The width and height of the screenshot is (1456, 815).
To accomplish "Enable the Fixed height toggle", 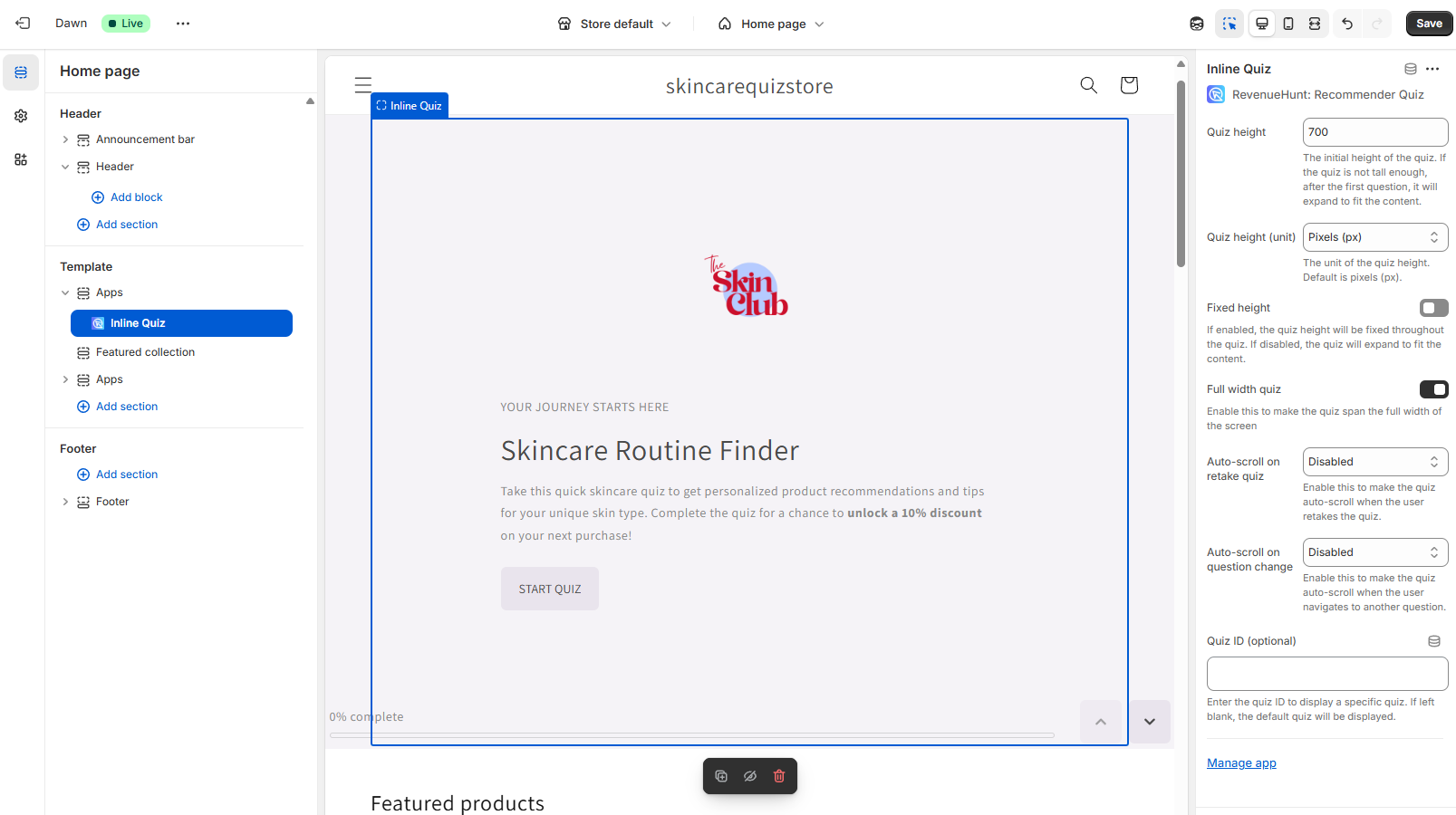I will tap(1433, 308).
